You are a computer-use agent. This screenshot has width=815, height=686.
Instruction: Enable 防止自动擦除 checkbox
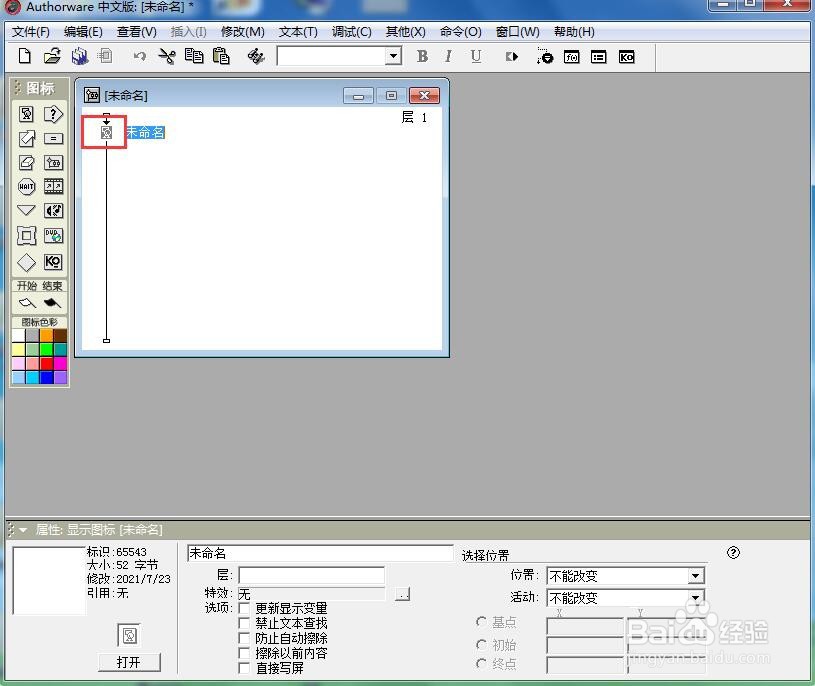click(x=244, y=638)
